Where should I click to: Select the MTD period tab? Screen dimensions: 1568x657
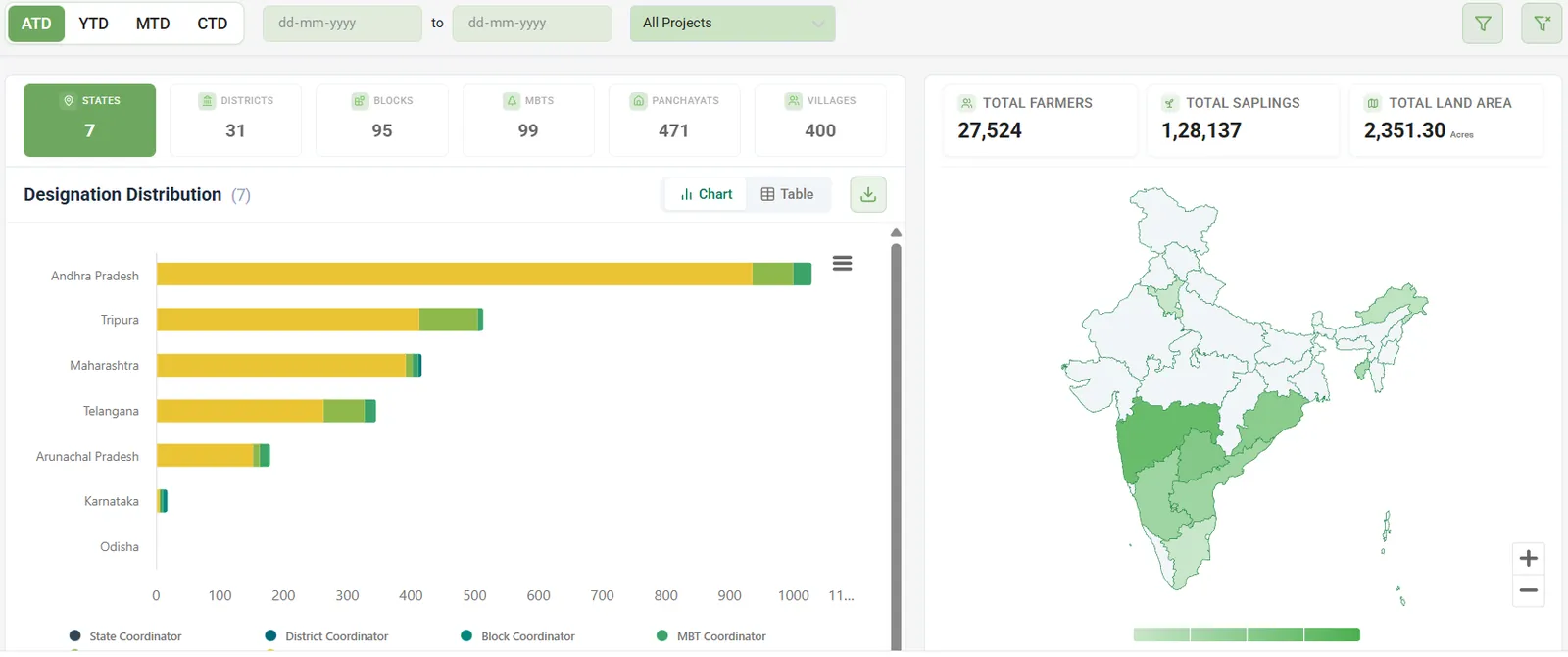point(153,24)
